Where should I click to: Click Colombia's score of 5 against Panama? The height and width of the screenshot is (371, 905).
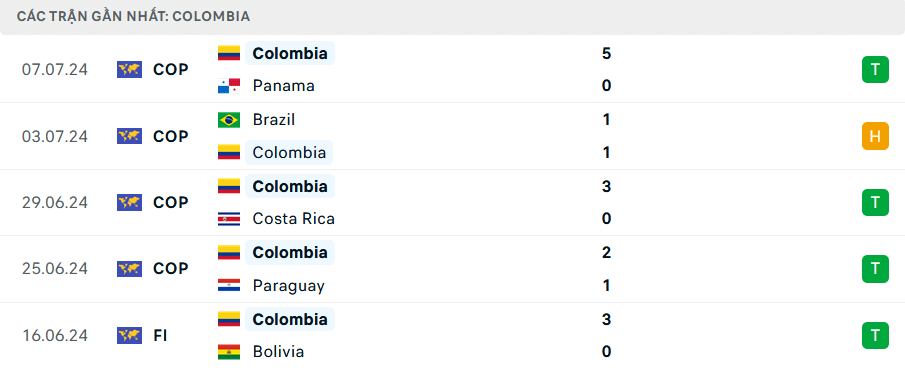pos(606,54)
